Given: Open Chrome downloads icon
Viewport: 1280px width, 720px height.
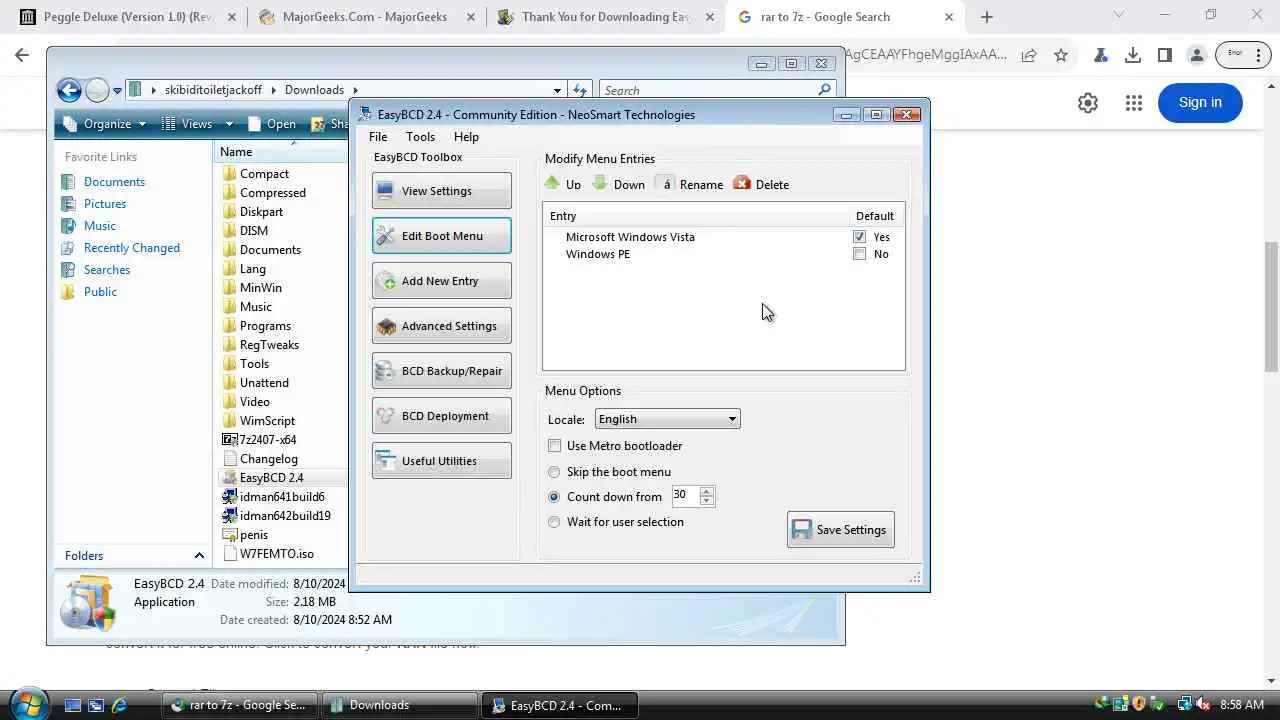Looking at the screenshot, I should (x=1133, y=55).
